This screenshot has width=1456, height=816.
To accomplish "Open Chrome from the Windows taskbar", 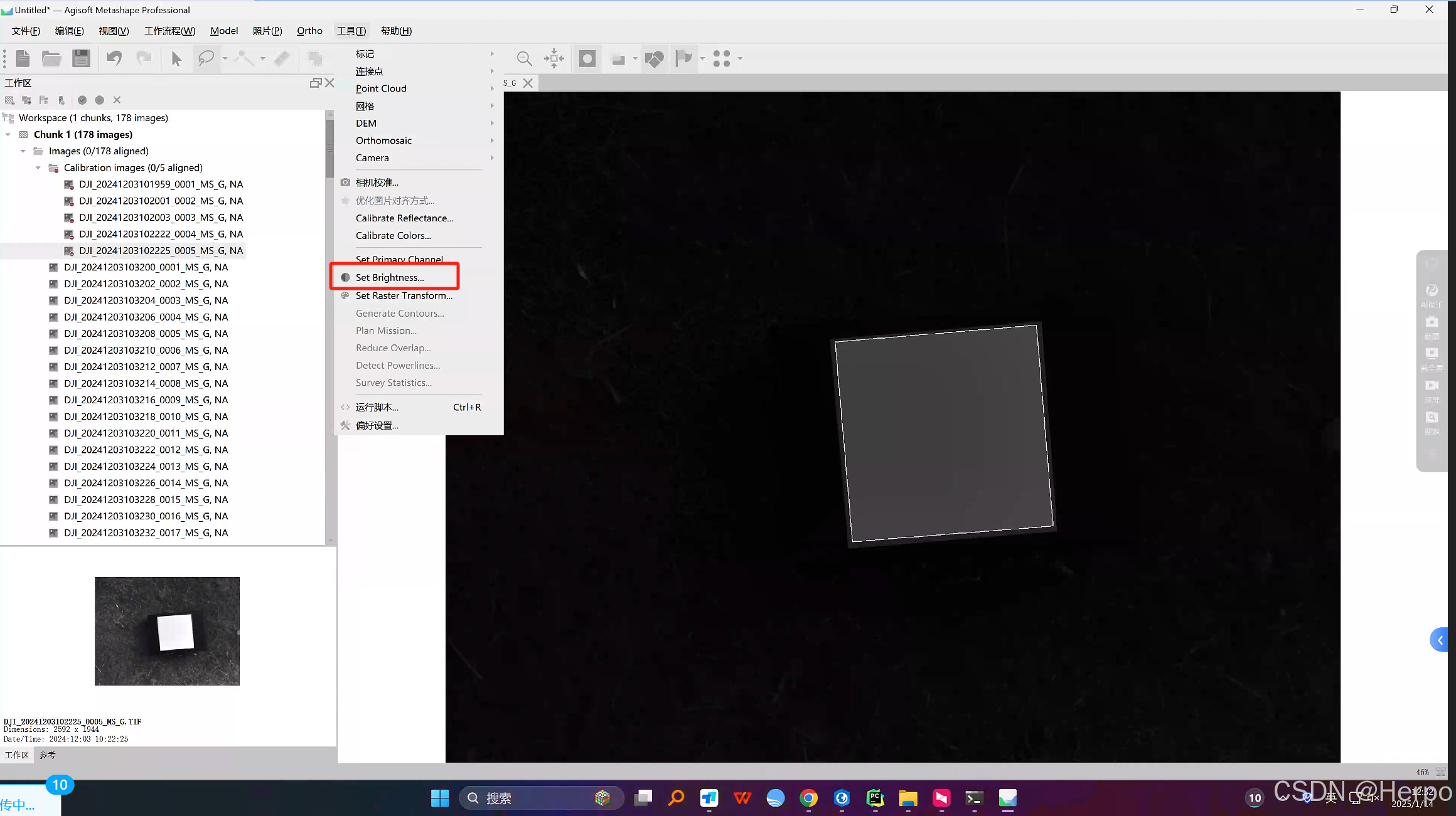I will coord(808,798).
